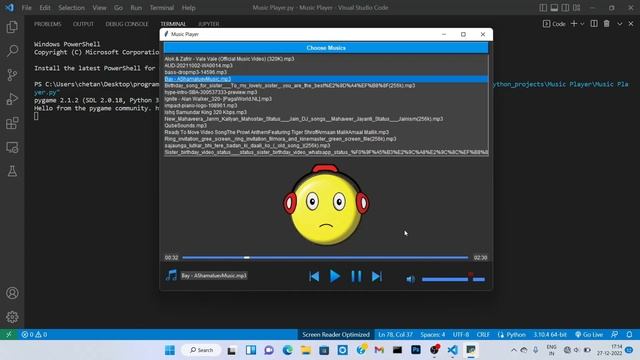
Task: Pause the current song
Action: (x=356, y=276)
